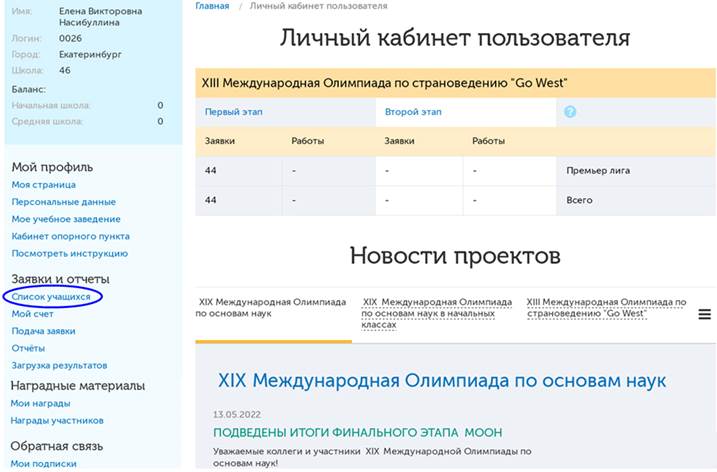
Task: Open Мои подписки link
Action: 43,464
